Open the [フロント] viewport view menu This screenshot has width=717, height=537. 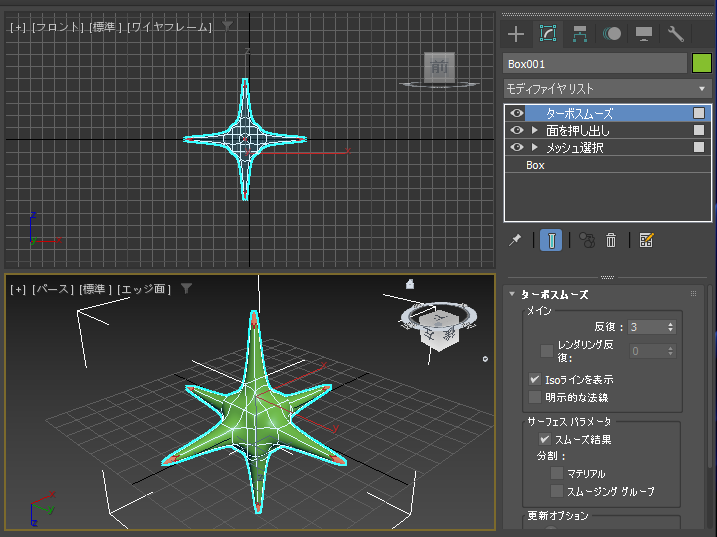coord(58,27)
